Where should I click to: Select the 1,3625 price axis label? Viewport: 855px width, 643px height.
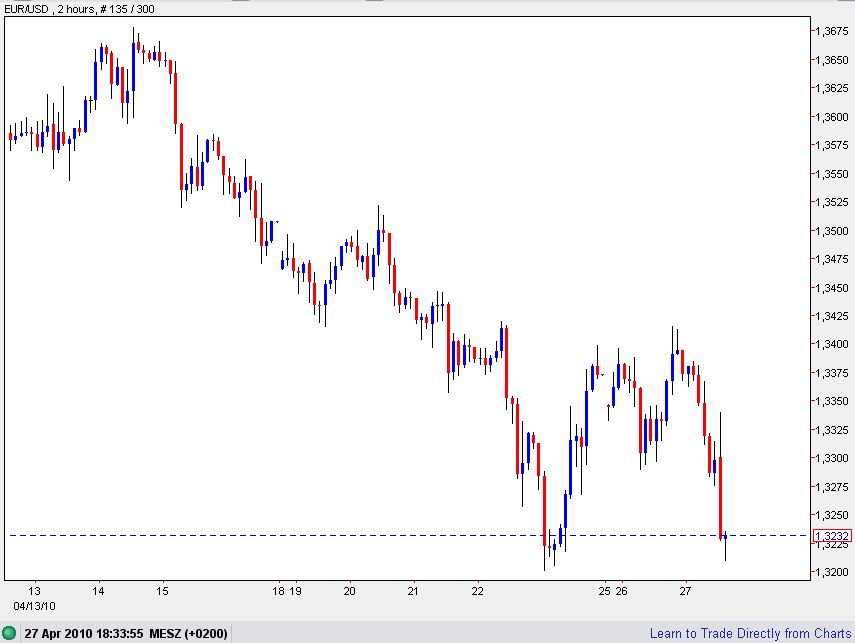pyautogui.click(x=833, y=88)
